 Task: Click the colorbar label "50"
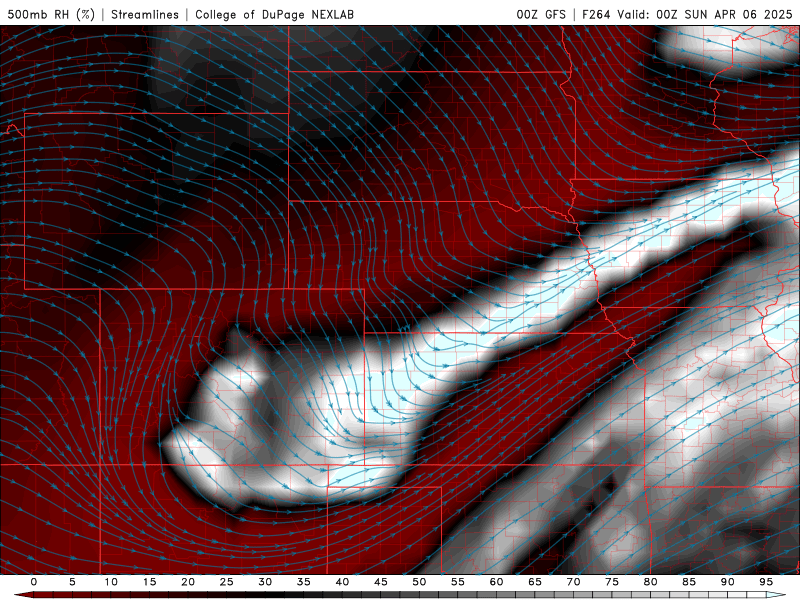[419, 582]
